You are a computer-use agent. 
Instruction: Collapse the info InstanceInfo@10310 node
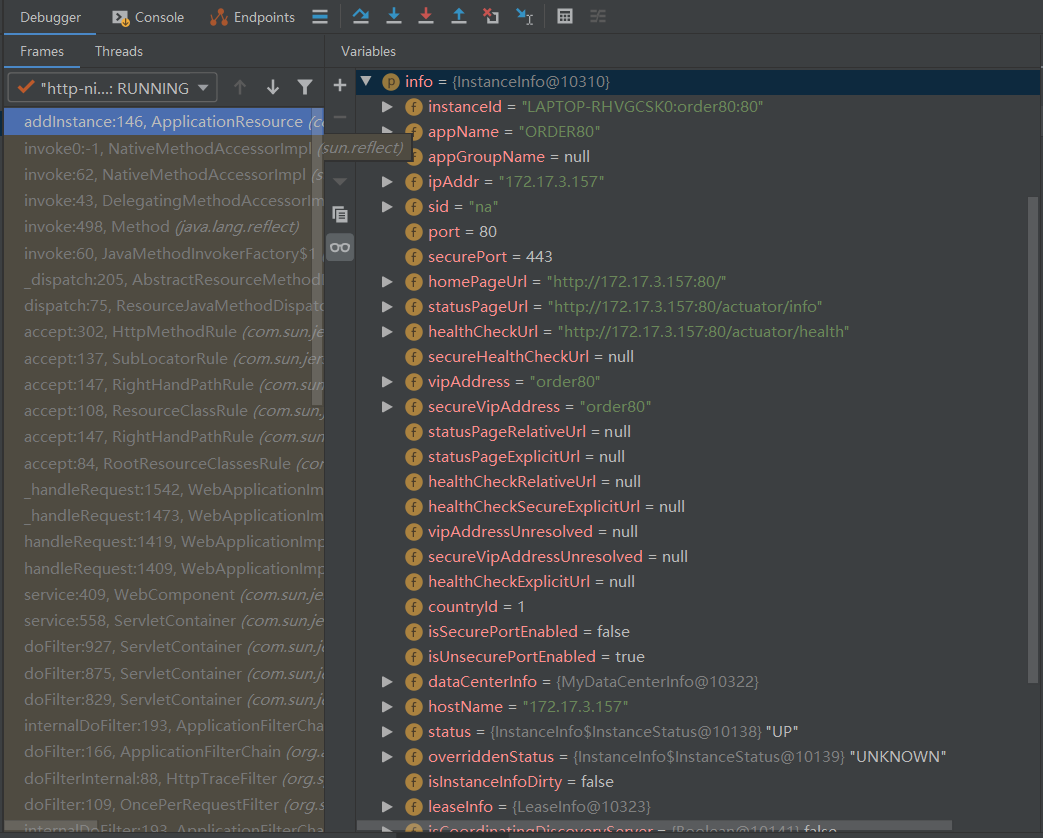tap(366, 81)
